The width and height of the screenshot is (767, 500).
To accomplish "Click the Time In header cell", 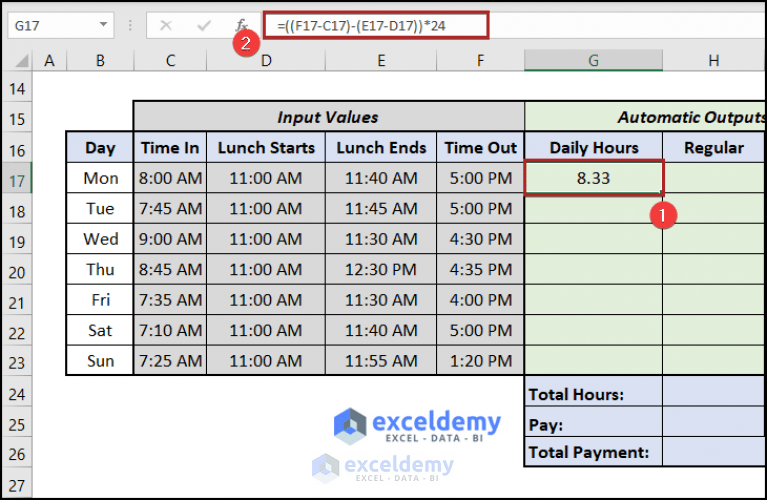I will pyautogui.click(x=170, y=148).
